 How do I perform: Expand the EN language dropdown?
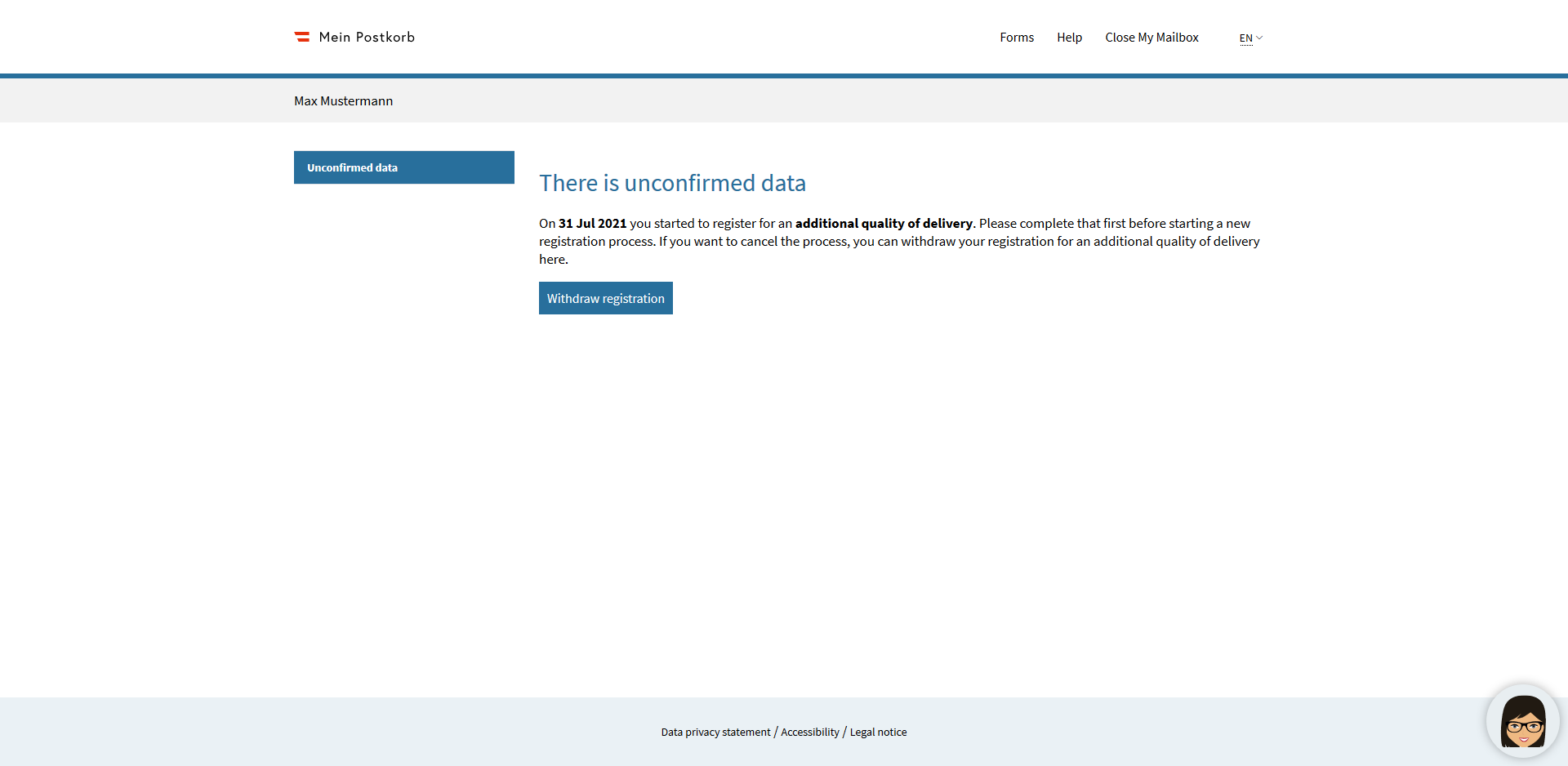[x=1250, y=38]
